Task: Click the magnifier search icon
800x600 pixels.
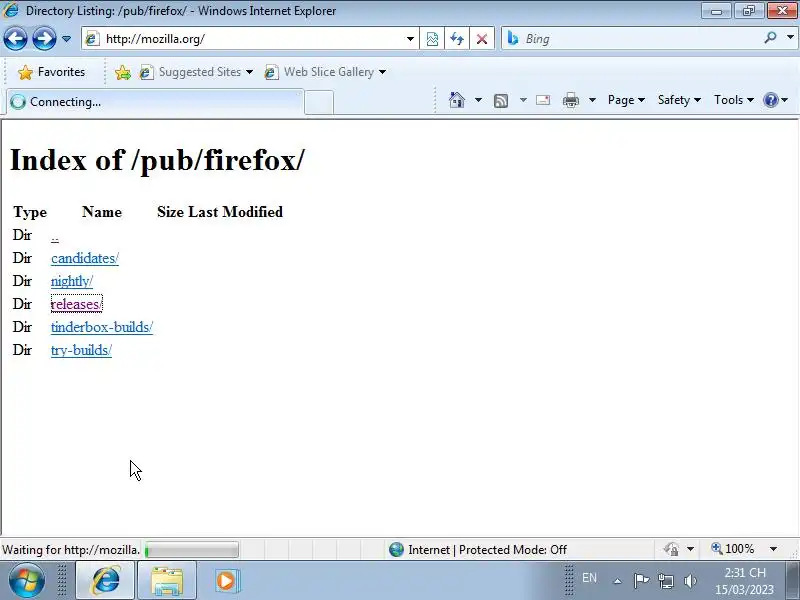Action: [x=770, y=37]
